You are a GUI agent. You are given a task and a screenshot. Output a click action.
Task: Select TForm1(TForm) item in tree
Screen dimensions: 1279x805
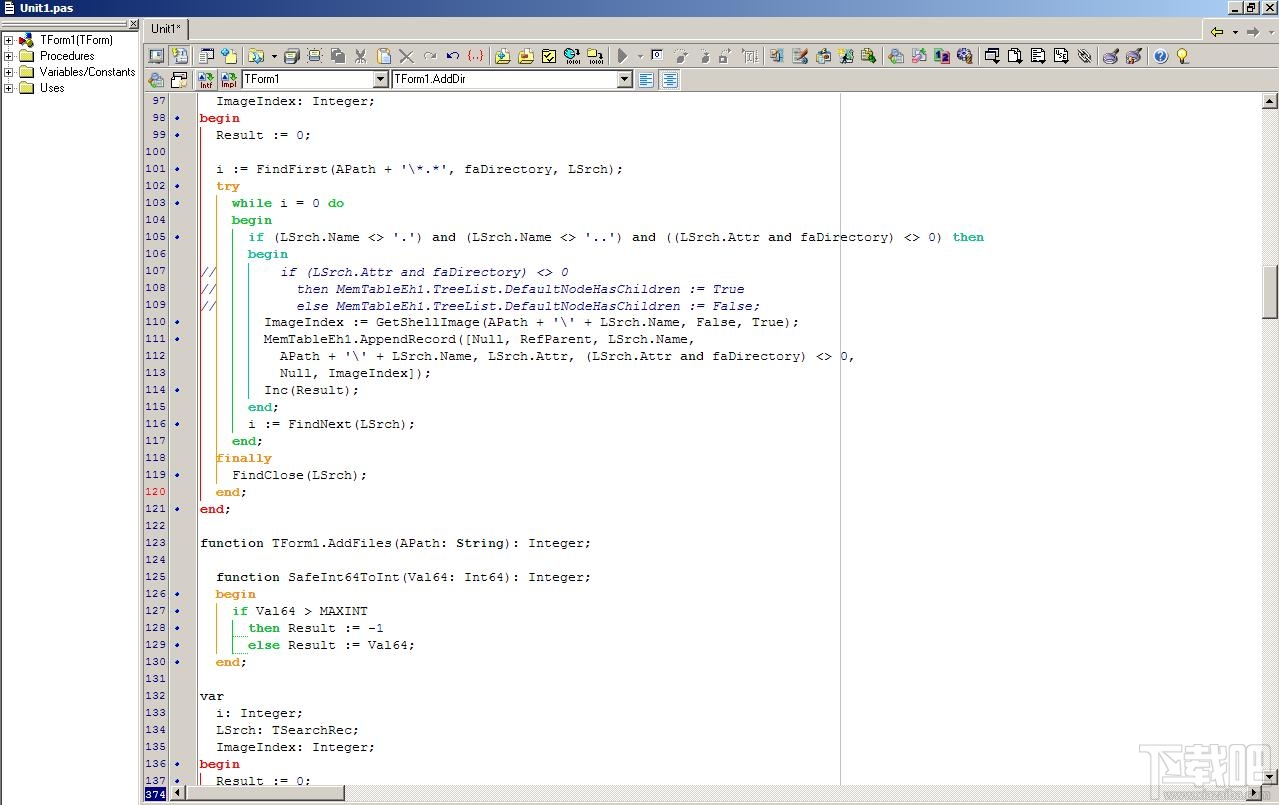[76, 40]
